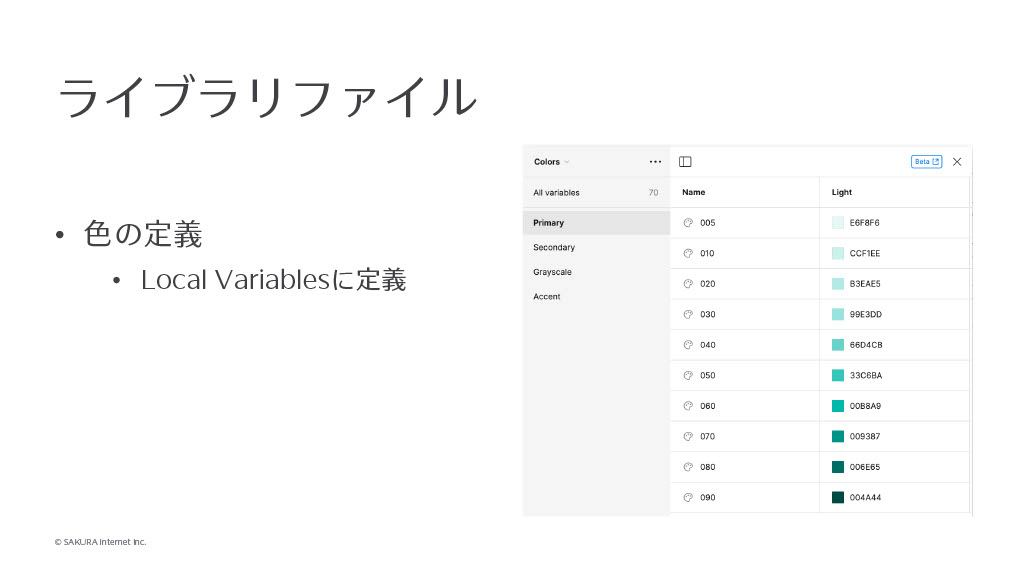Screen dimensions: 1024x576
Task: Toggle the sidebar panel icon
Action: click(685, 162)
